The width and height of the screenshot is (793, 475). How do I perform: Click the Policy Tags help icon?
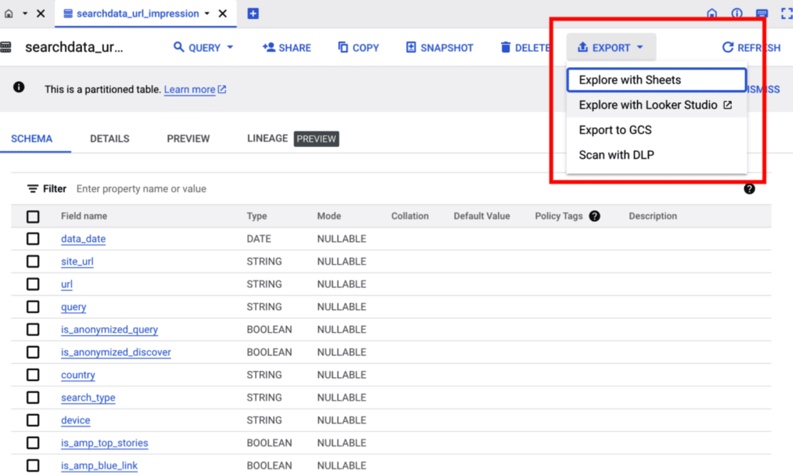tap(595, 216)
